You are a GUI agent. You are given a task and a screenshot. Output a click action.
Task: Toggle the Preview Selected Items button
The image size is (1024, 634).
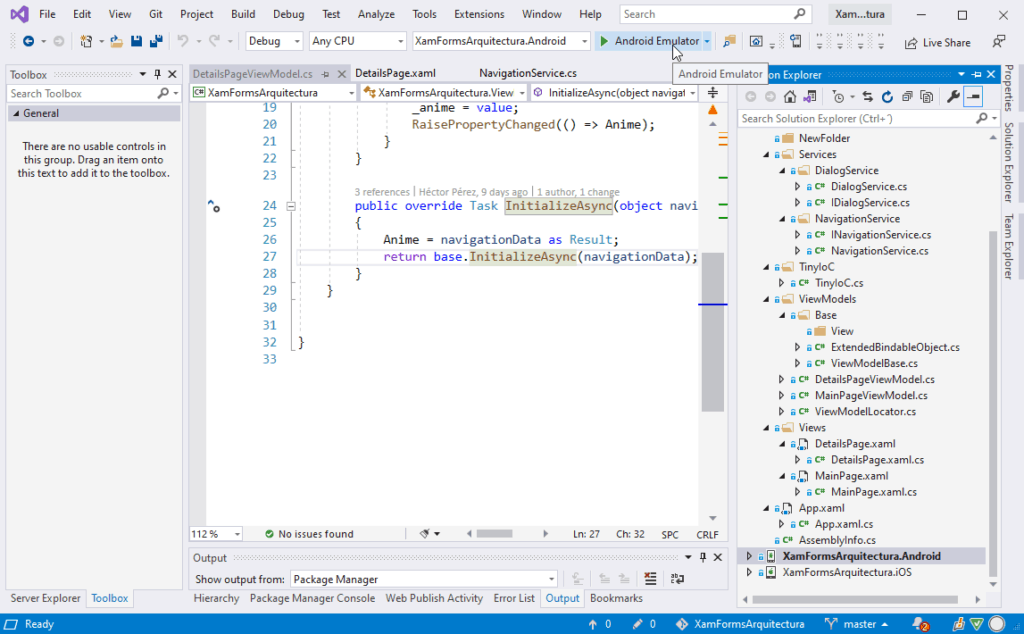(974, 97)
